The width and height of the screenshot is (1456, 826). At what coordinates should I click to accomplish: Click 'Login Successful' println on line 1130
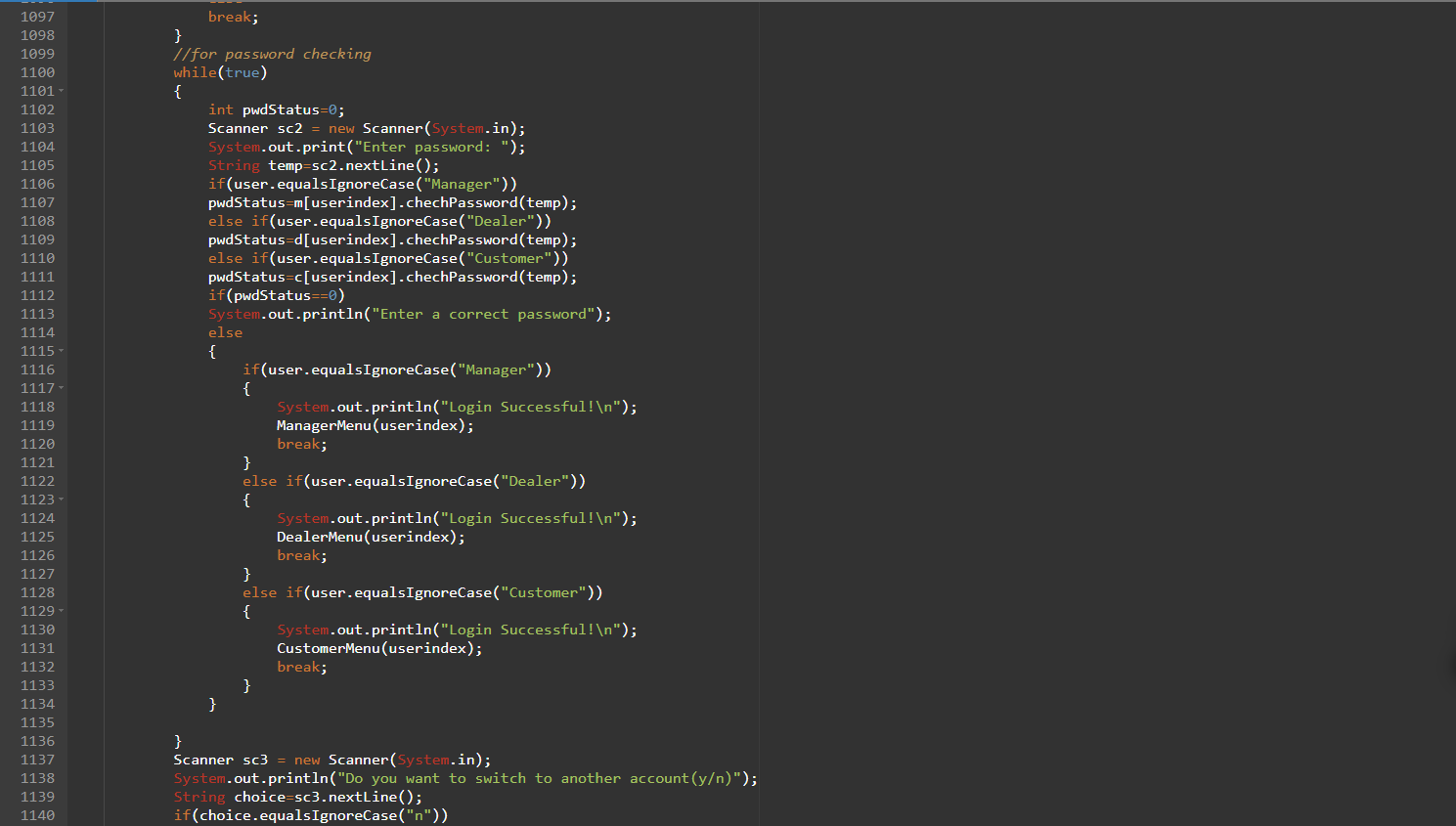pyautogui.click(x=457, y=630)
